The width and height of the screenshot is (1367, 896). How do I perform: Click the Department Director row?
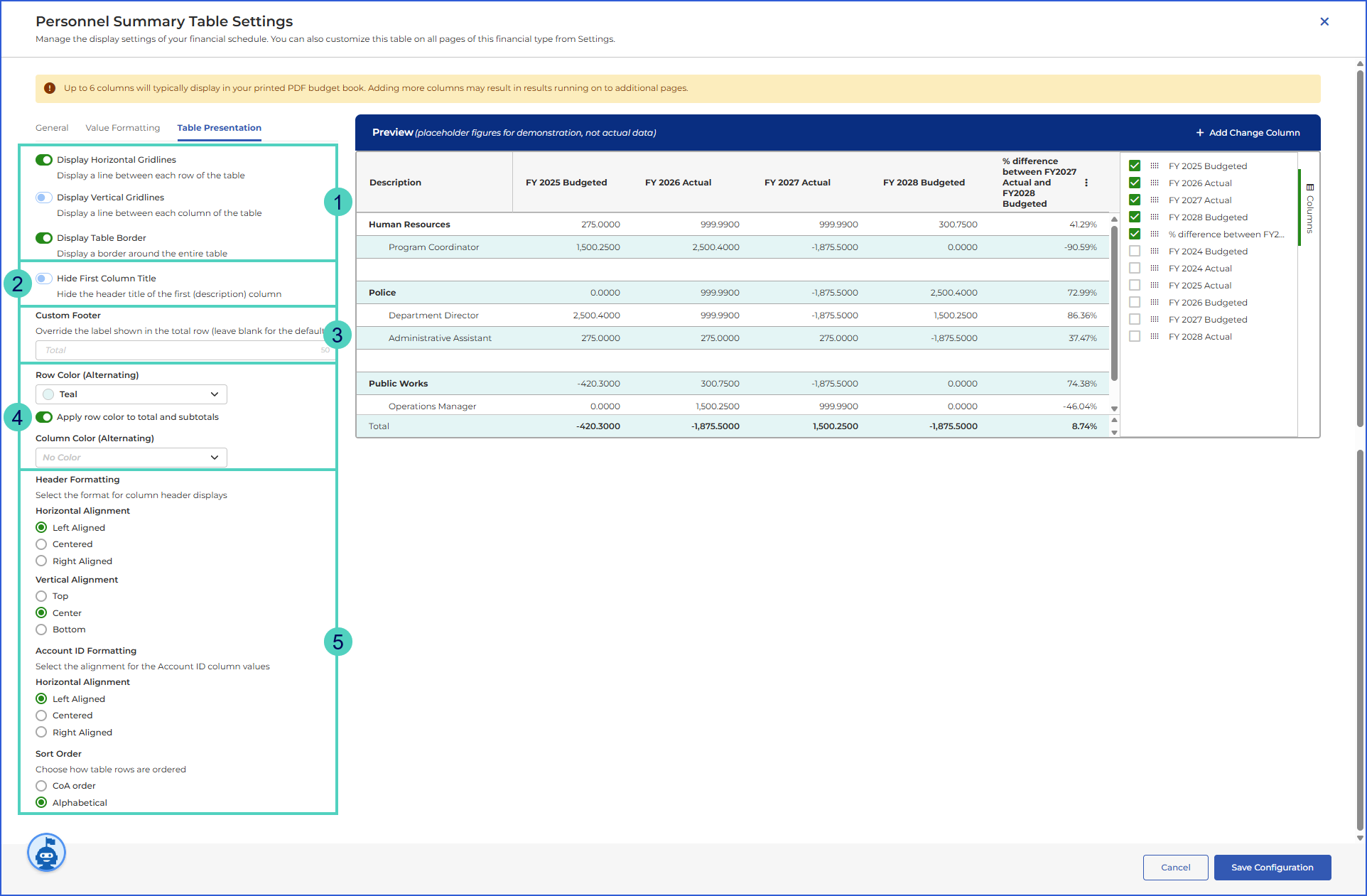click(733, 315)
